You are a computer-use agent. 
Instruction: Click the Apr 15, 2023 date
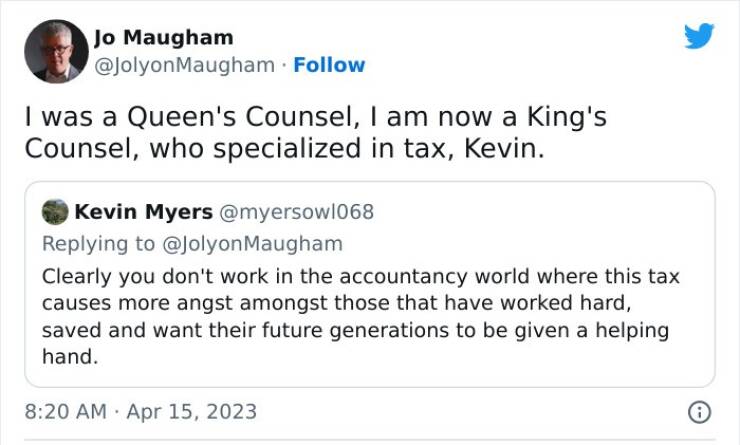tap(191, 411)
